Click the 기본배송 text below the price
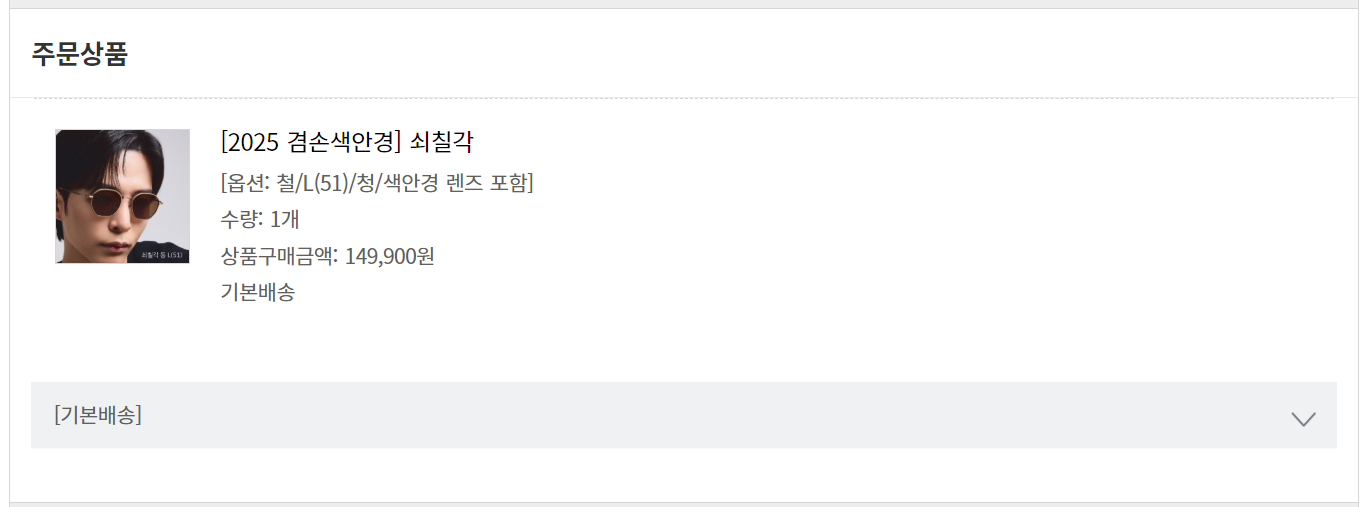This screenshot has width=1369, height=507. coord(258,293)
